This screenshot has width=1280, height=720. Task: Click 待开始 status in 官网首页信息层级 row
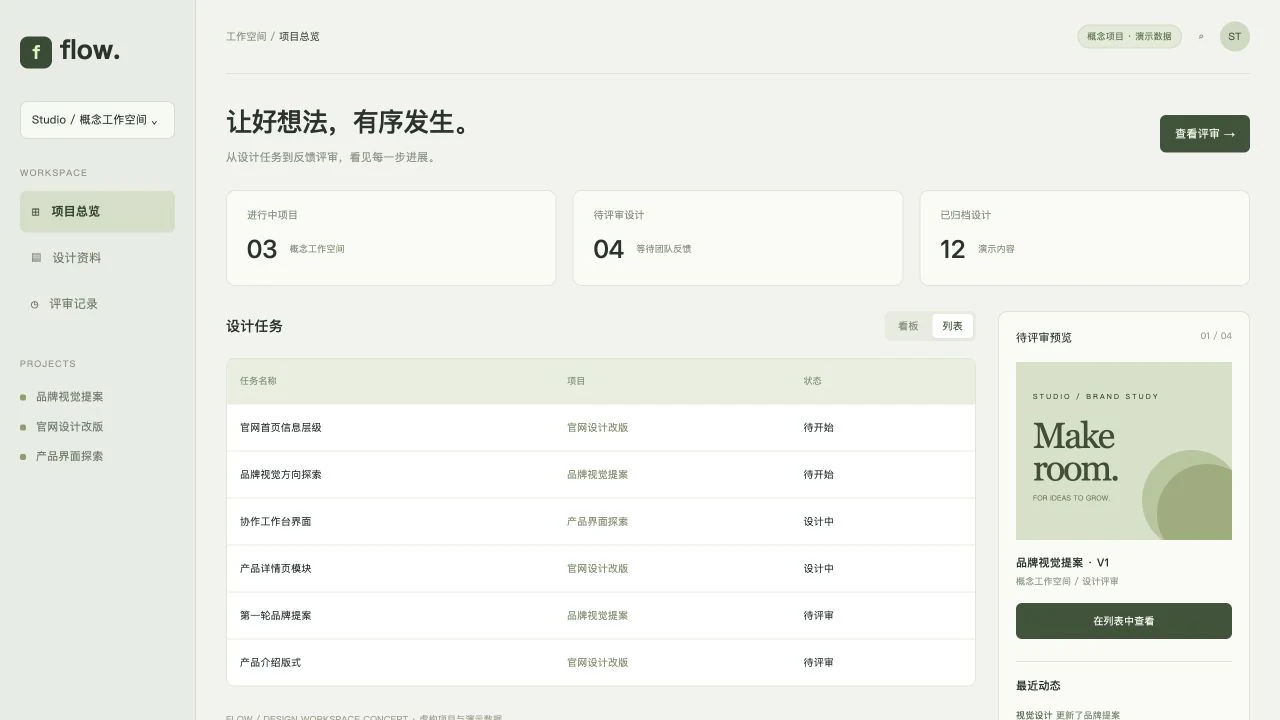point(819,428)
